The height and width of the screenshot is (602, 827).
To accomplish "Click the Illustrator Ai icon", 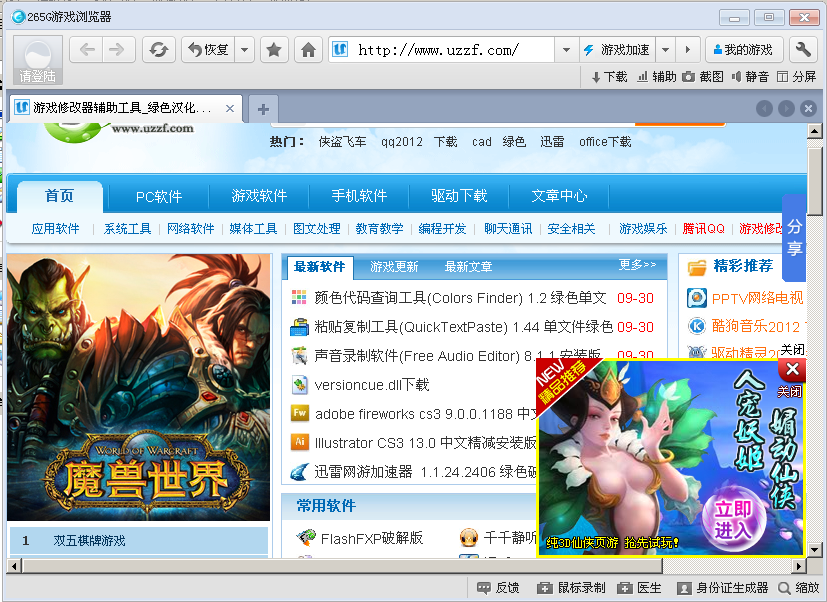I will [300, 442].
